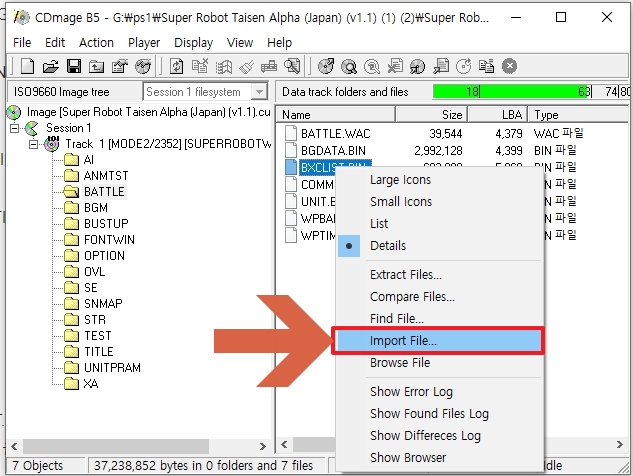
Task: Click the Image disc icon at tree root
Action: 14,112
